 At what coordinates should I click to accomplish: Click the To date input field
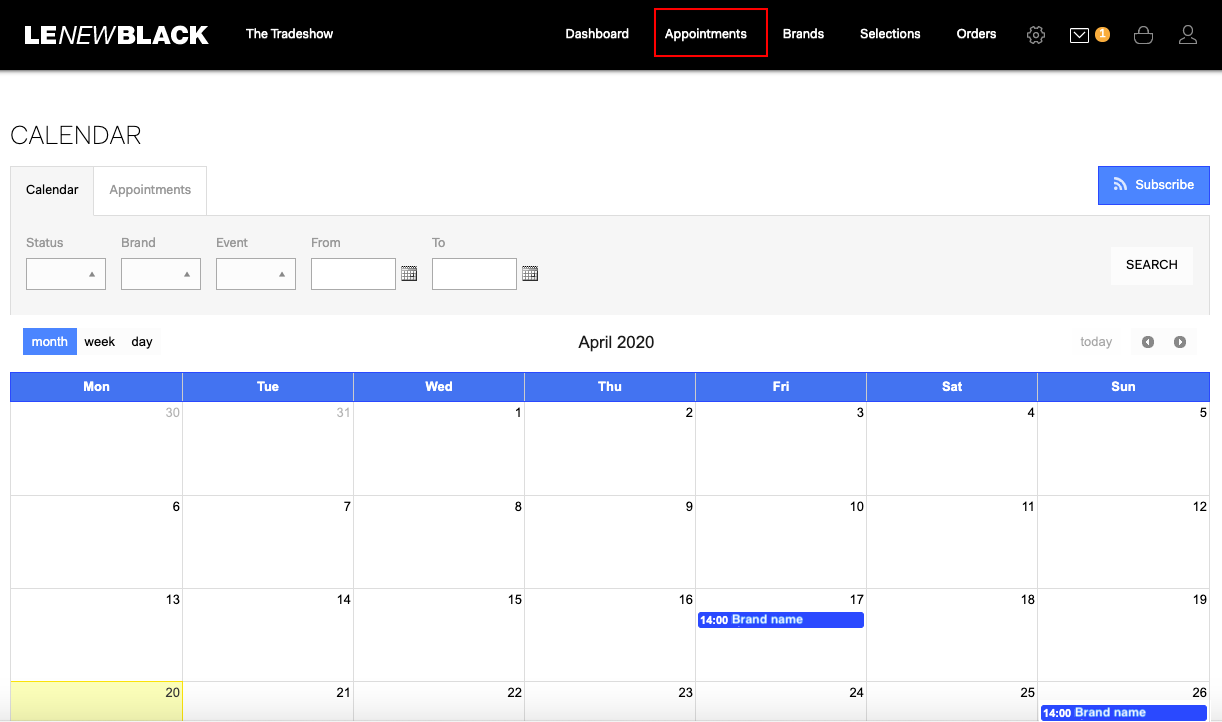pos(474,274)
